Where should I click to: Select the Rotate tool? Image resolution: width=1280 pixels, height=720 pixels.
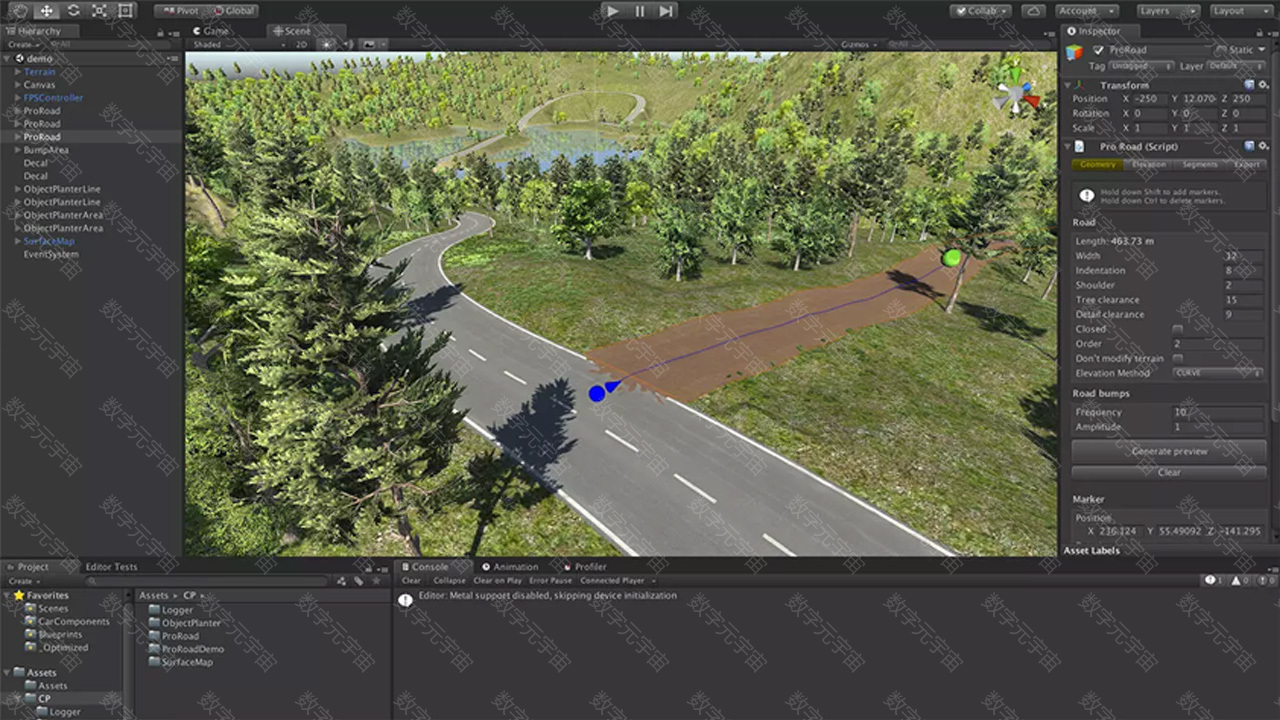pyautogui.click(x=73, y=11)
